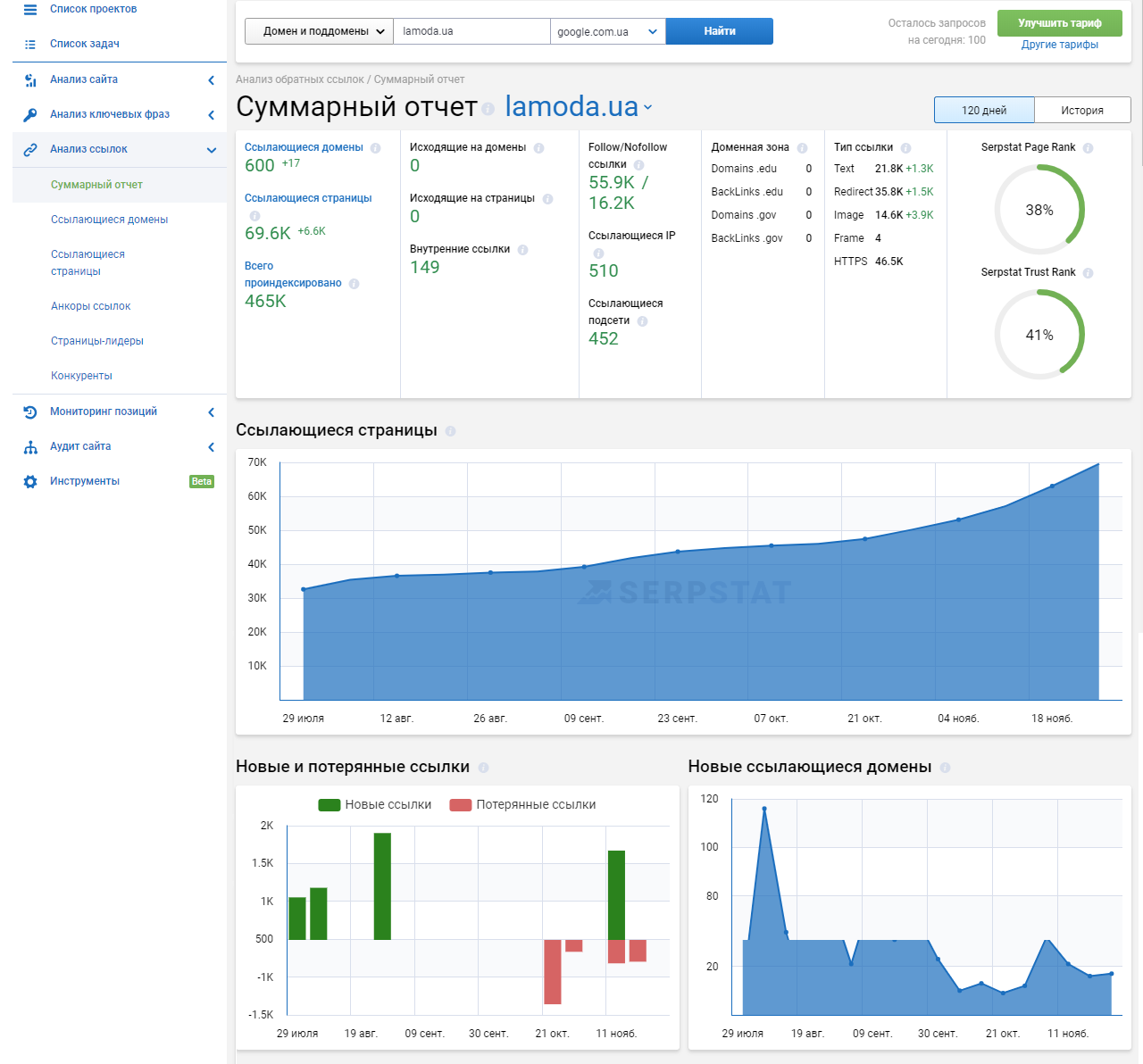Open Другие тарифы link
1143x1064 pixels.
[x=1060, y=45]
